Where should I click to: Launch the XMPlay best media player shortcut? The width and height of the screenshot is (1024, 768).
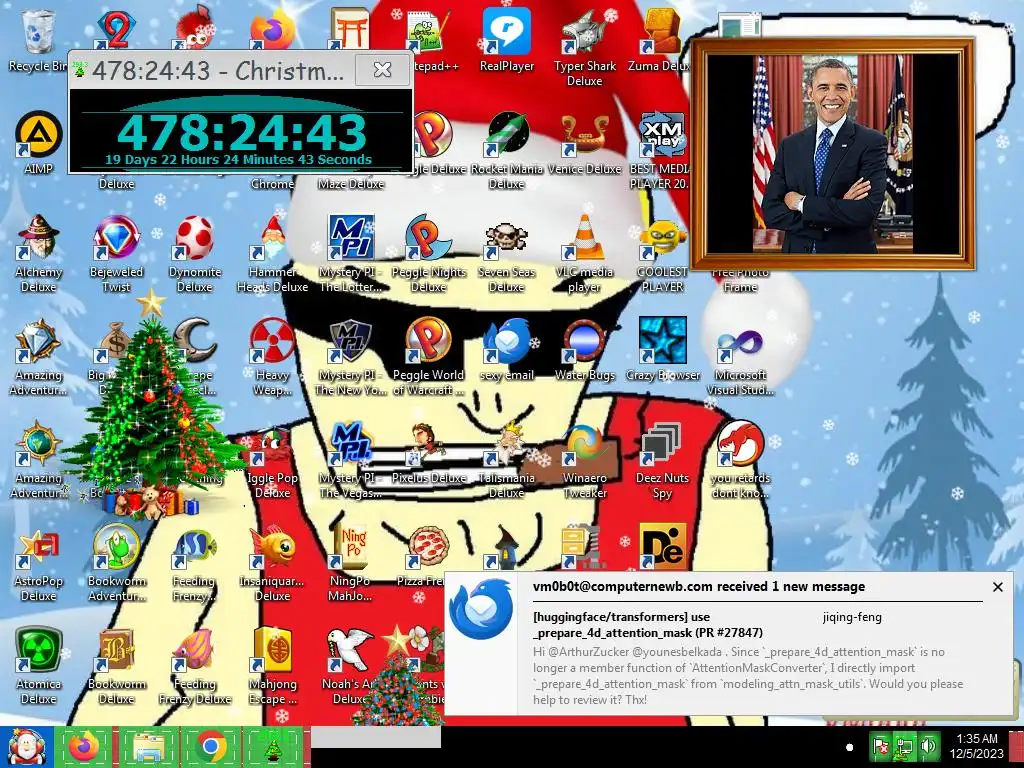(661, 150)
